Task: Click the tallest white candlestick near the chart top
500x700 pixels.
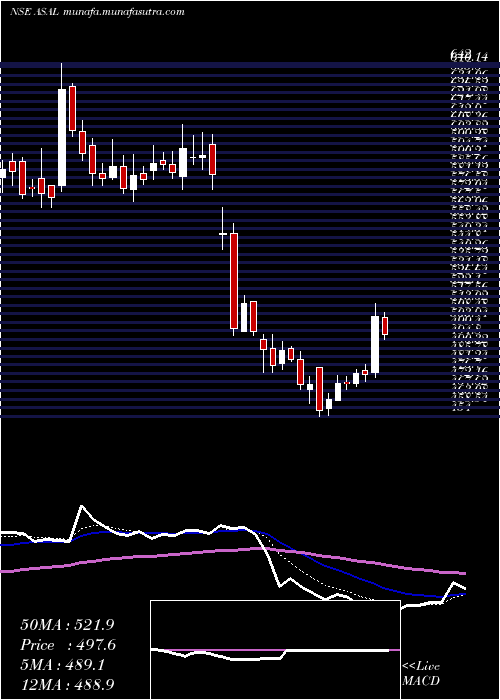Action: [x=62, y=137]
